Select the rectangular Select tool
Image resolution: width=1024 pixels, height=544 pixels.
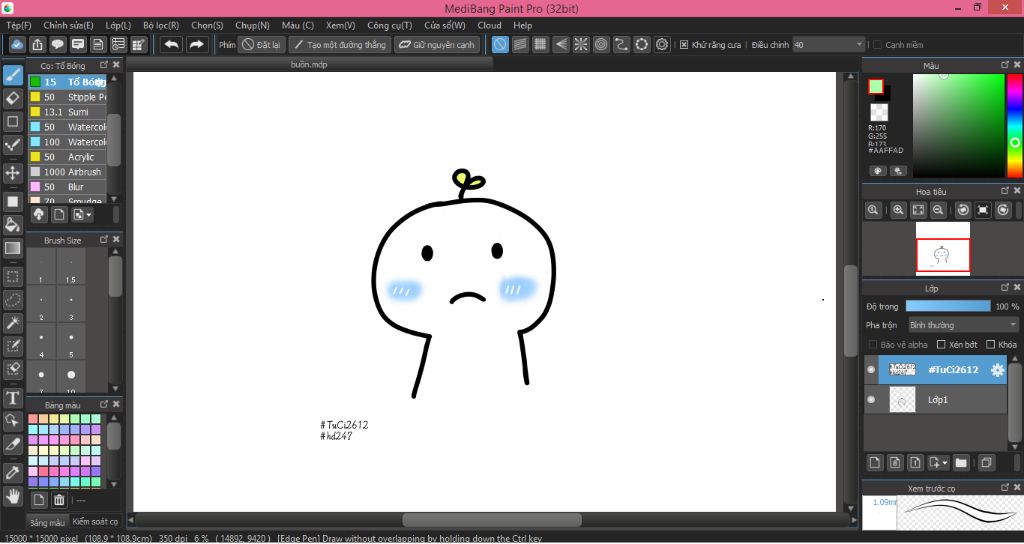(12, 277)
